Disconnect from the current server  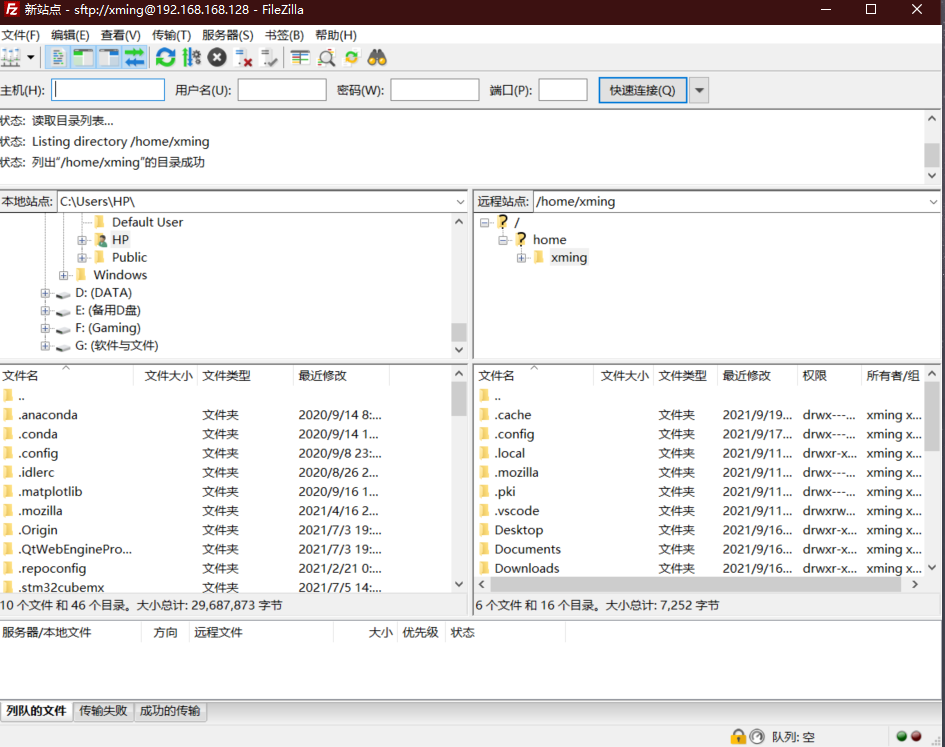(243, 57)
